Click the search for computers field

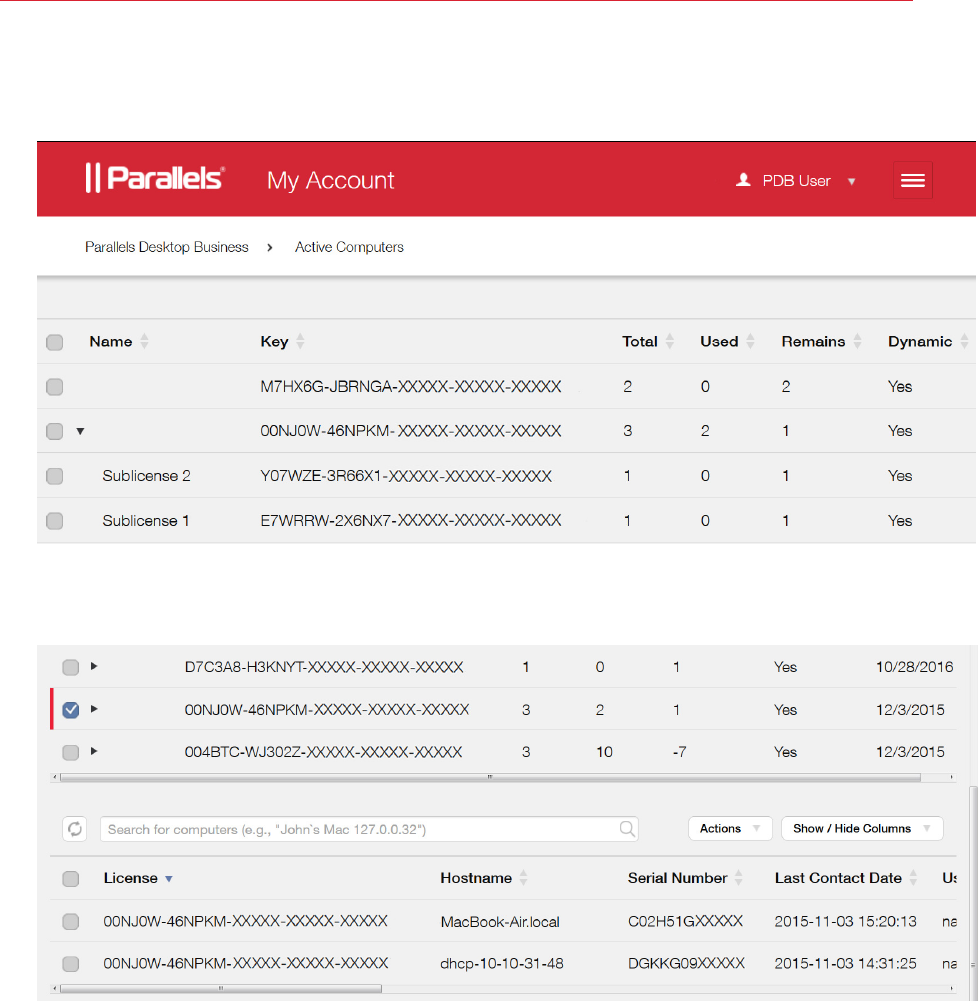click(369, 829)
